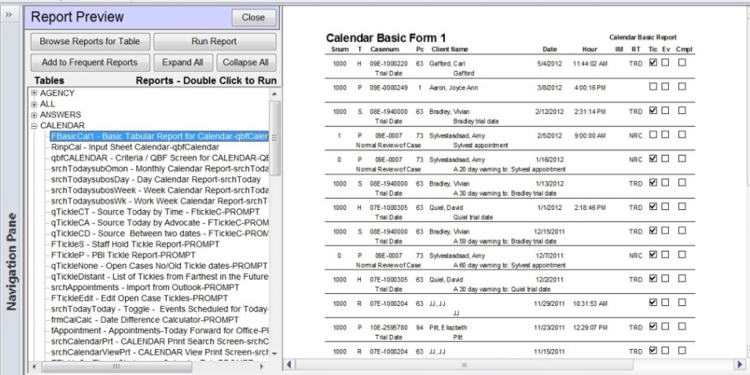
Task: Run the selected report
Action: click(x=214, y=42)
